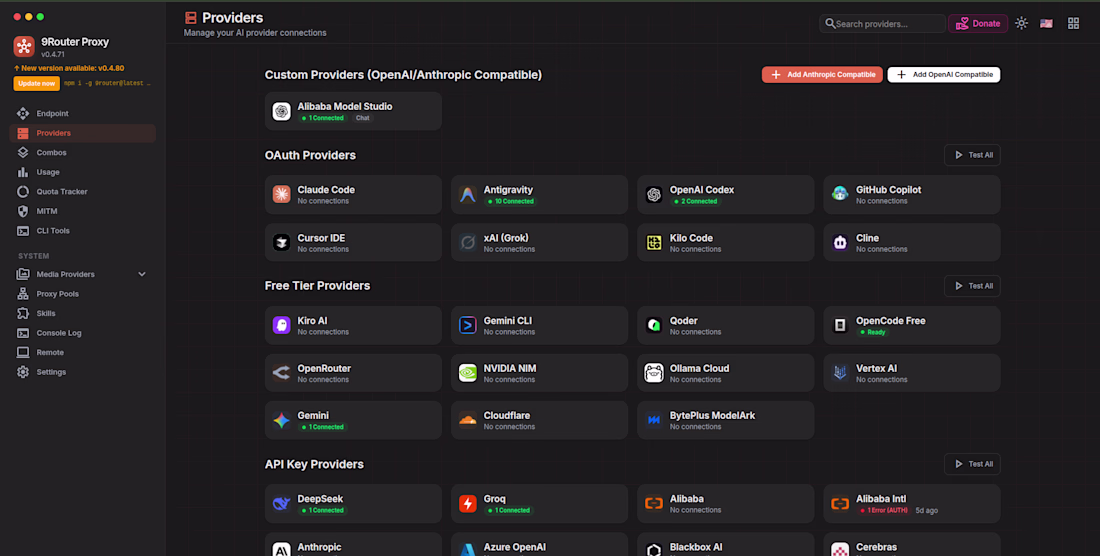Viewport: 1100px width, 556px height.
Task: Click Test All for Free Tier Providers
Action: tap(972, 286)
